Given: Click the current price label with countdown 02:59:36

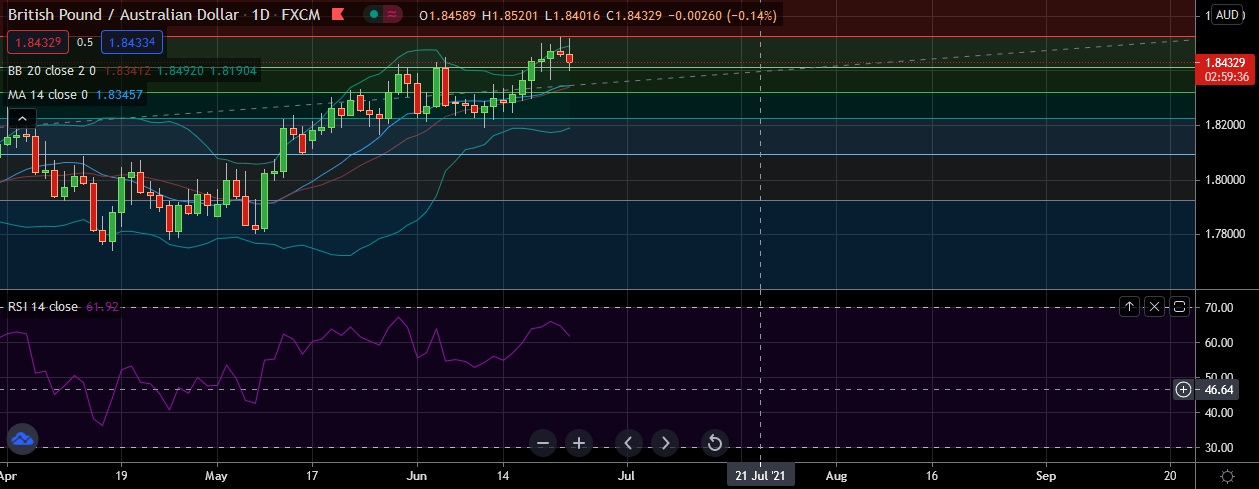Looking at the screenshot, I should point(1225,68).
